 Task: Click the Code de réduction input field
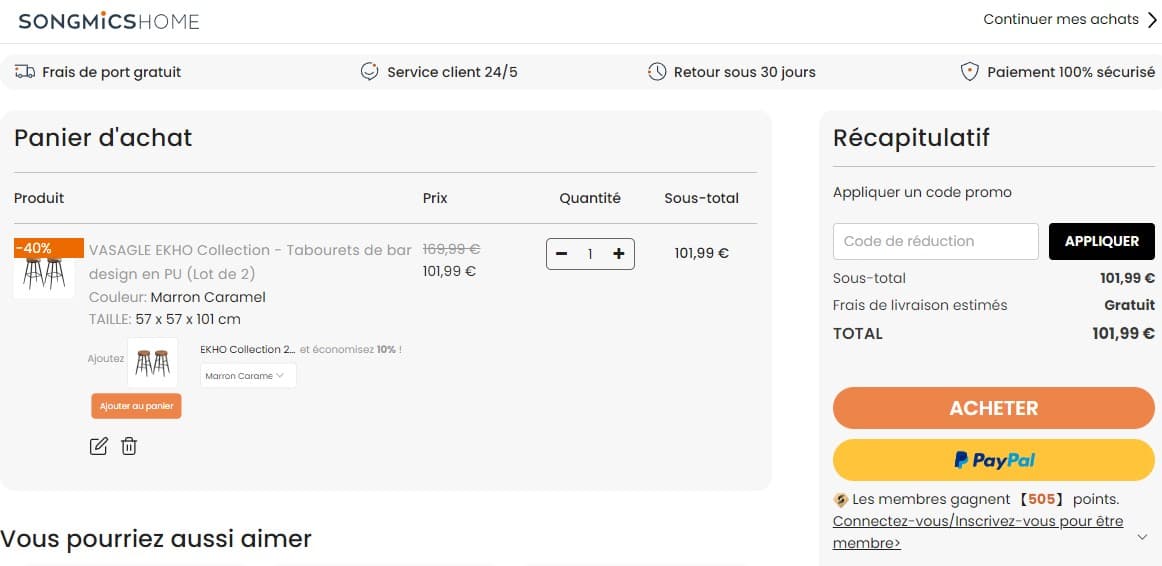click(935, 241)
